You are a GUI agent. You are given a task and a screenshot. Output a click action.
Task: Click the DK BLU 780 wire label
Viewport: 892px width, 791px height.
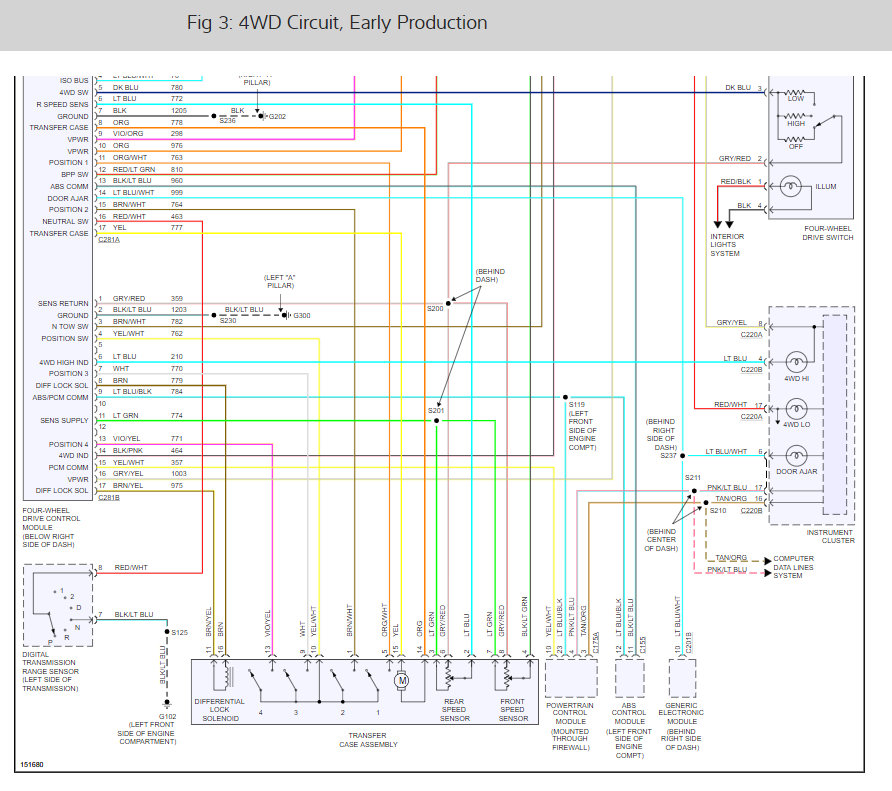pos(148,88)
